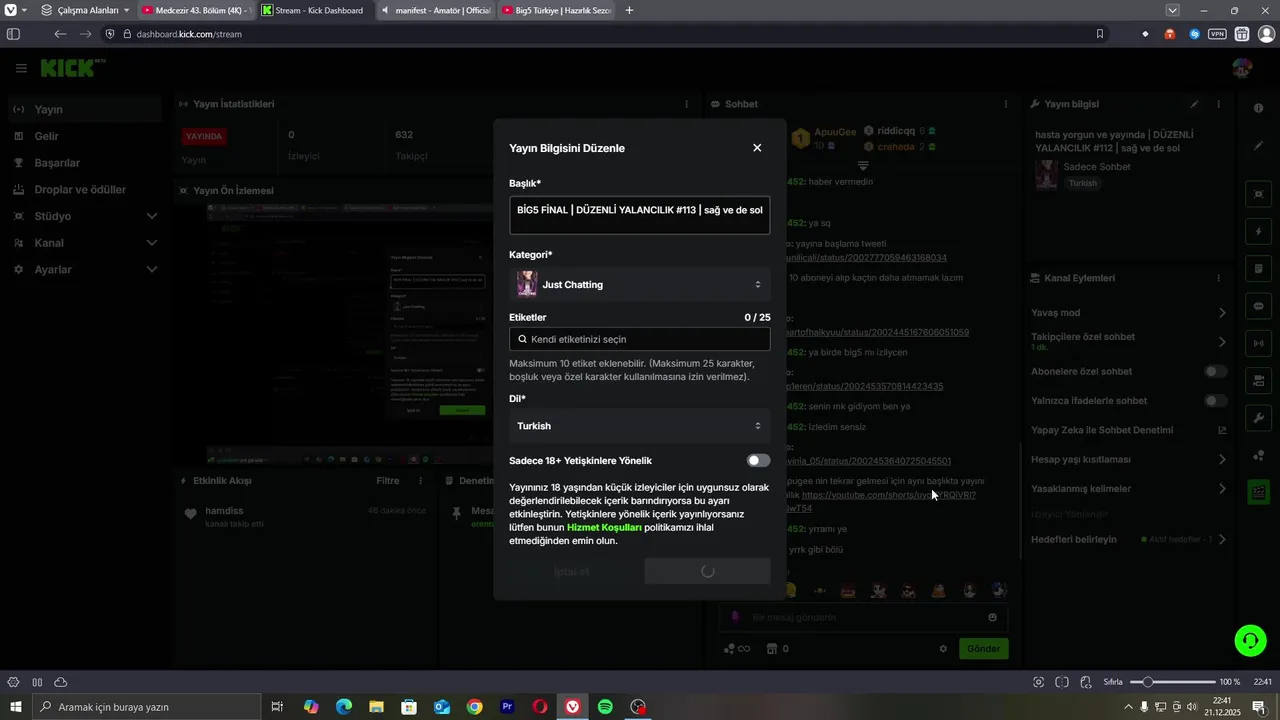Toggle Yalnızca ifadelerle sohbet switch
This screenshot has height=720, width=1280.
click(1215, 401)
